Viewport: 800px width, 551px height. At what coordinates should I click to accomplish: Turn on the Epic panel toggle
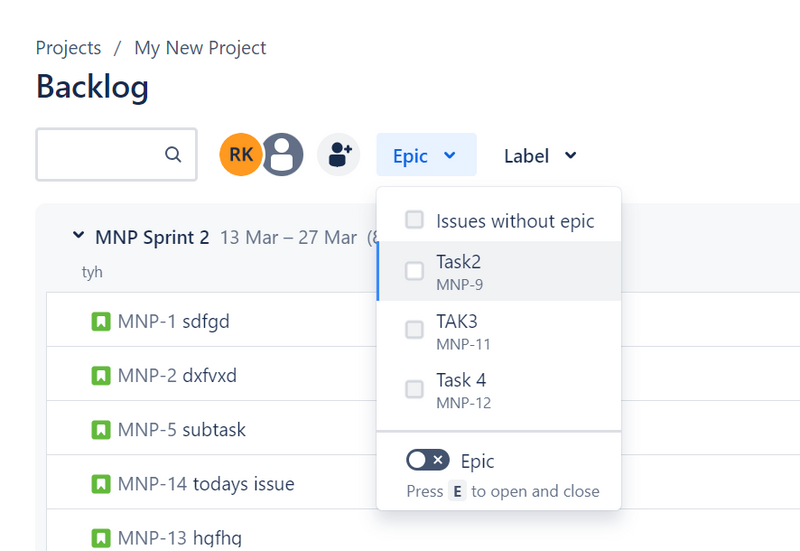tap(427, 460)
